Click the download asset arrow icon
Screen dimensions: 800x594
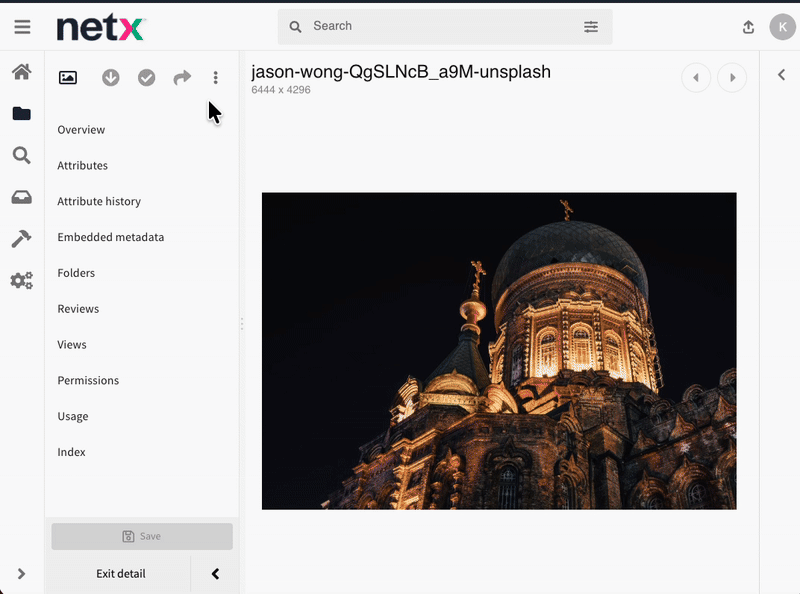click(x=111, y=78)
